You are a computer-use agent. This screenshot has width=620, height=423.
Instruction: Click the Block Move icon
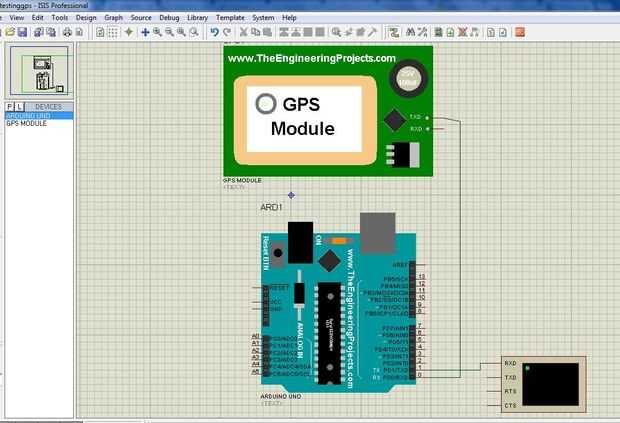pos(296,32)
